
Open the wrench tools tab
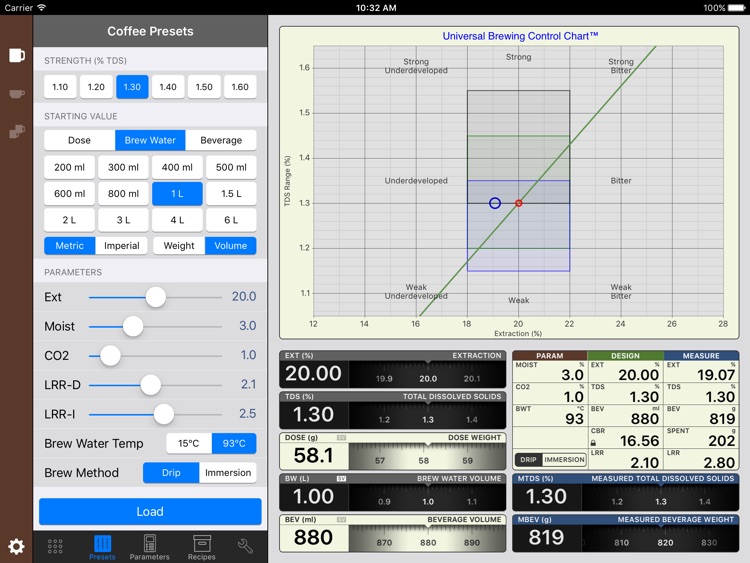(245, 546)
